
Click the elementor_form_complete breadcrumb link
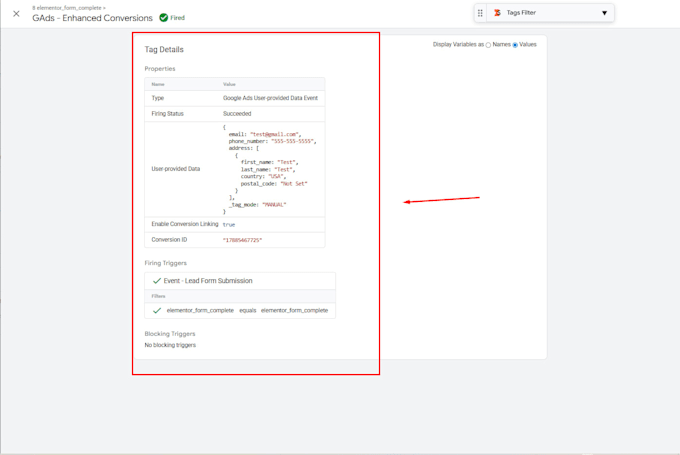pos(67,8)
